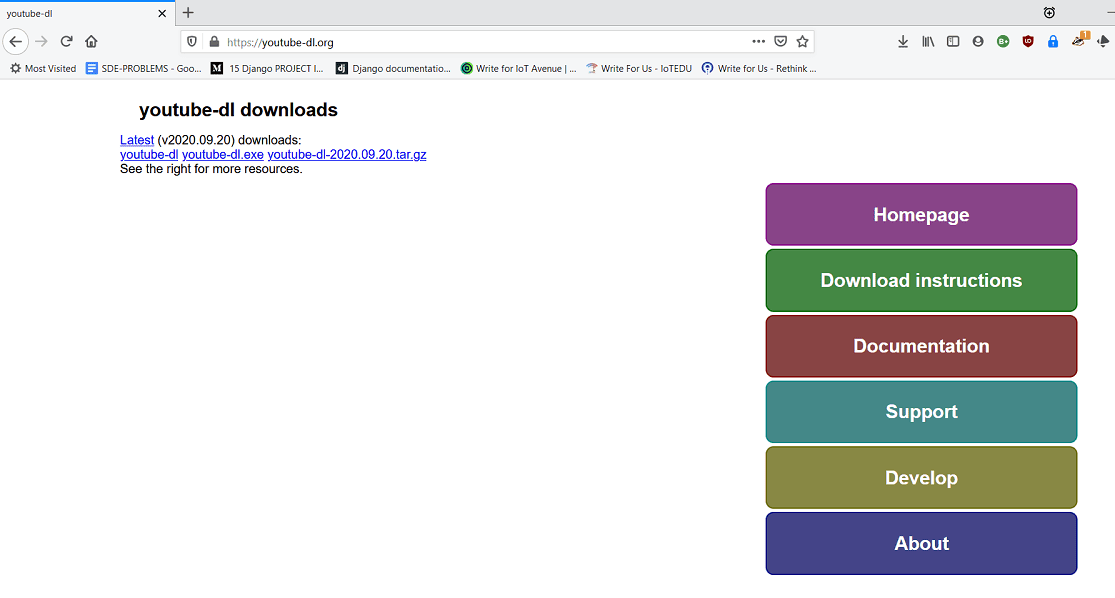The image size is (1115, 598).
Task: Open the tracking protection shield icon
Action: coord(192,42)
